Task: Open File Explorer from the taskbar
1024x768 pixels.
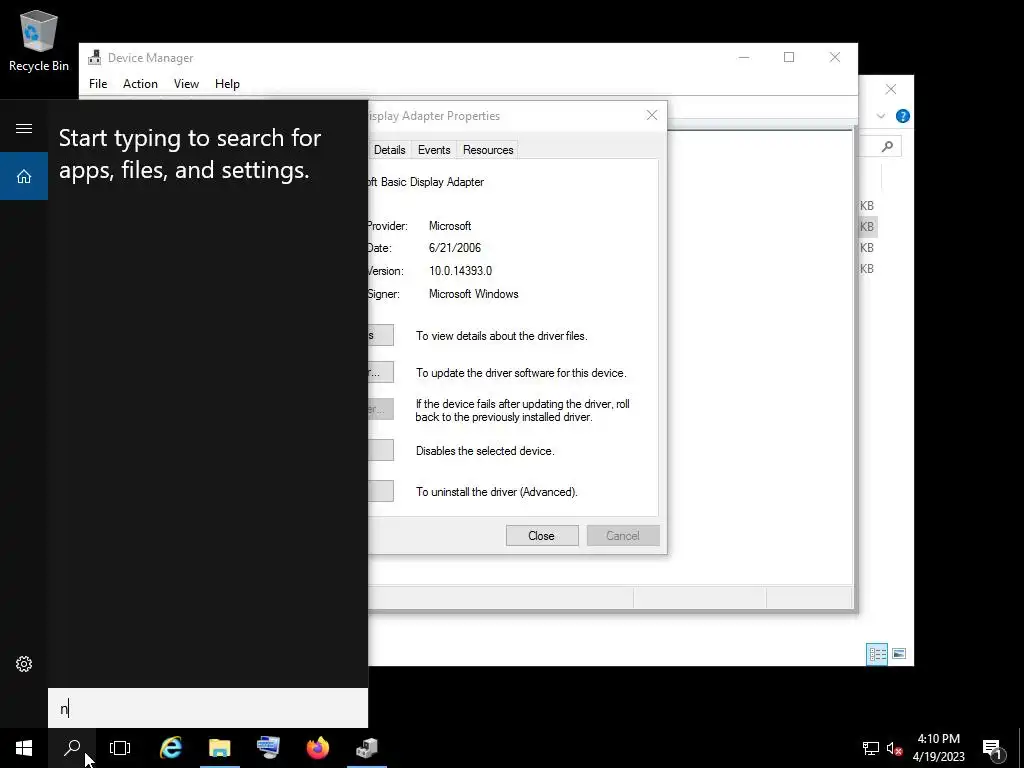Action: pos(219,748)
